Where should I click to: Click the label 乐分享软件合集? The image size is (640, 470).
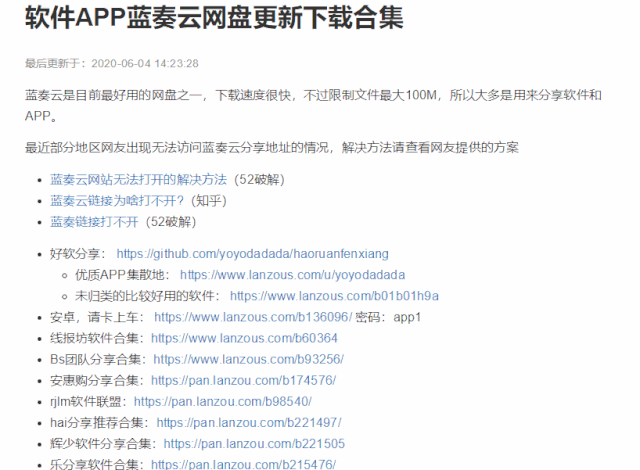pos(94,464)
